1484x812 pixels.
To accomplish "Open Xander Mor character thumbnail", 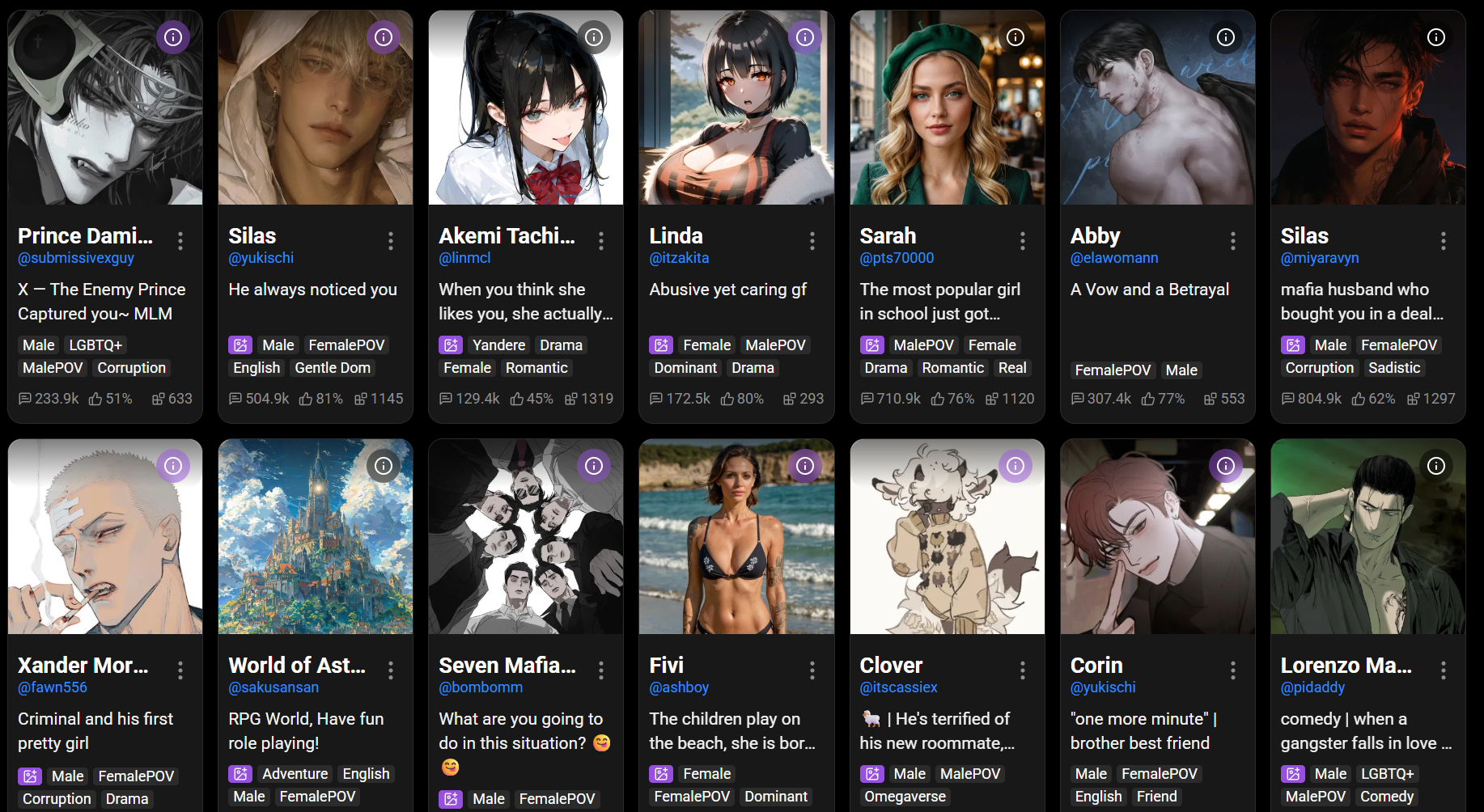I will pos(105,537).
